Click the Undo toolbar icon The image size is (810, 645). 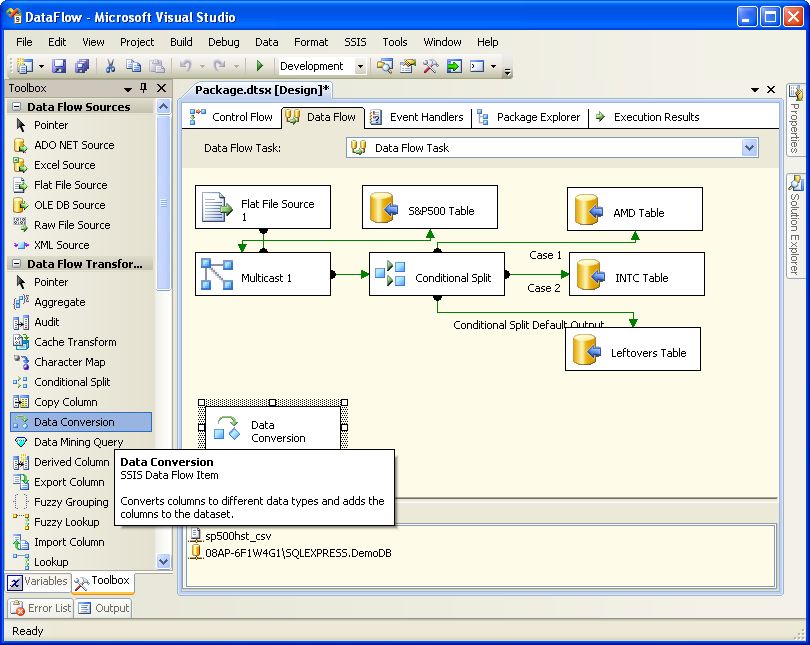(x=185, y=66)
